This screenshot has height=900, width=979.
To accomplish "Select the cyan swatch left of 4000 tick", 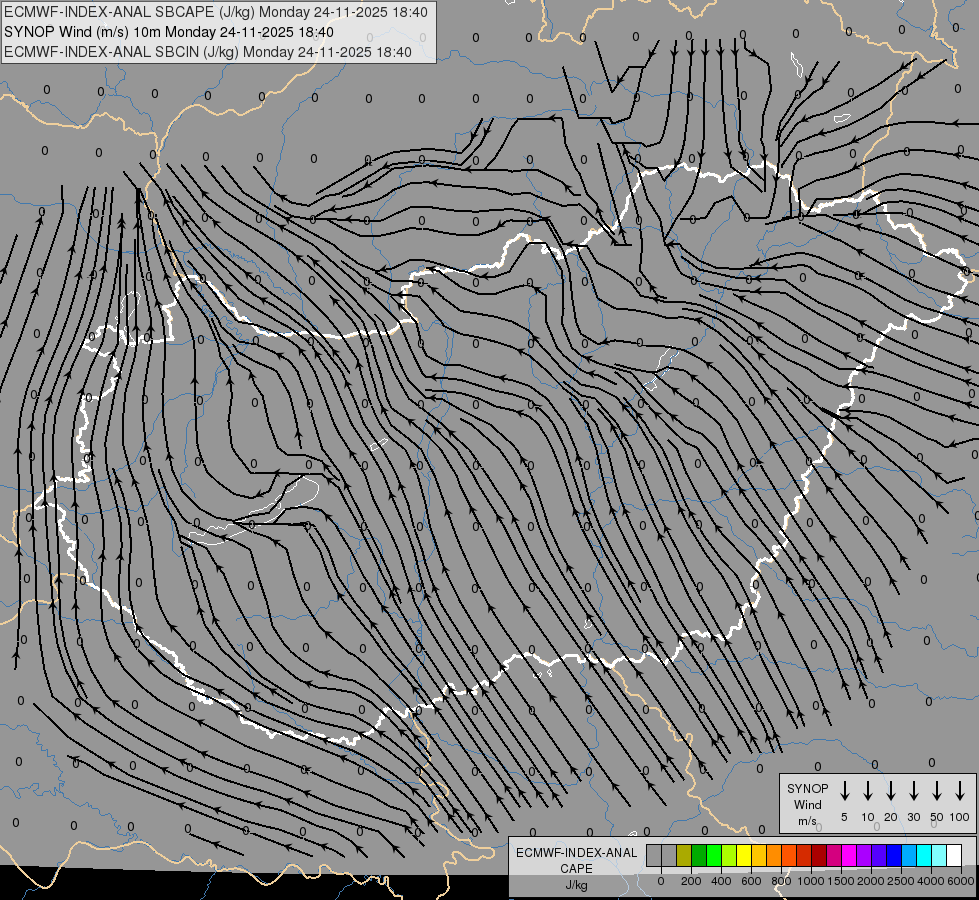I will 924,855.
